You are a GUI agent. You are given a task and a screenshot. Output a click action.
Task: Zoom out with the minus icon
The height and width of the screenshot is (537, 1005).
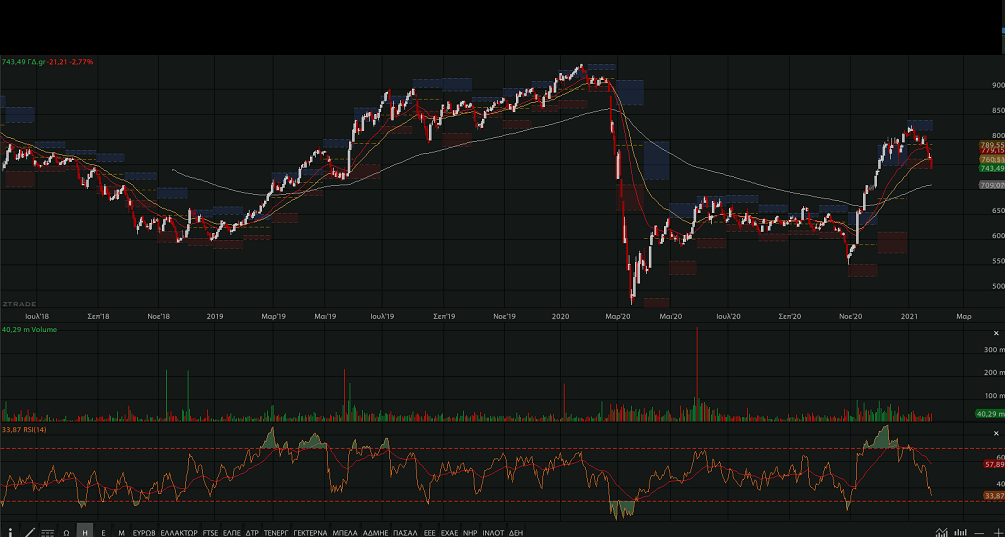click(x=978, y=532)
